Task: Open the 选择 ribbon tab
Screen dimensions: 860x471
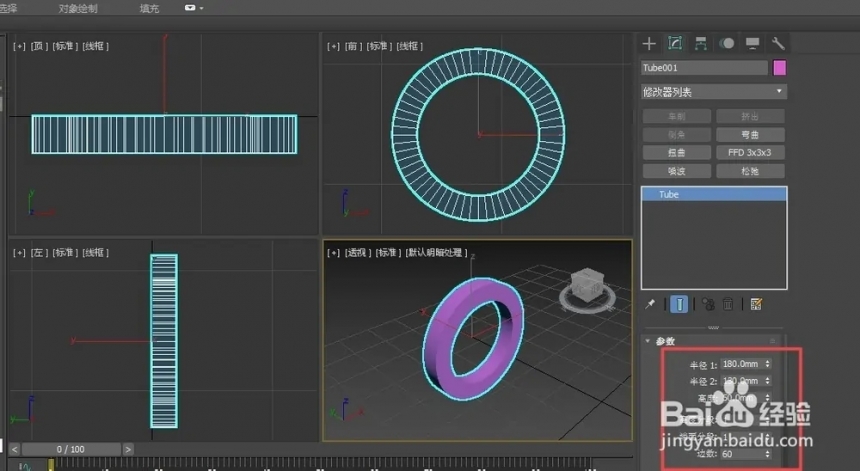Action: point(8,8)
